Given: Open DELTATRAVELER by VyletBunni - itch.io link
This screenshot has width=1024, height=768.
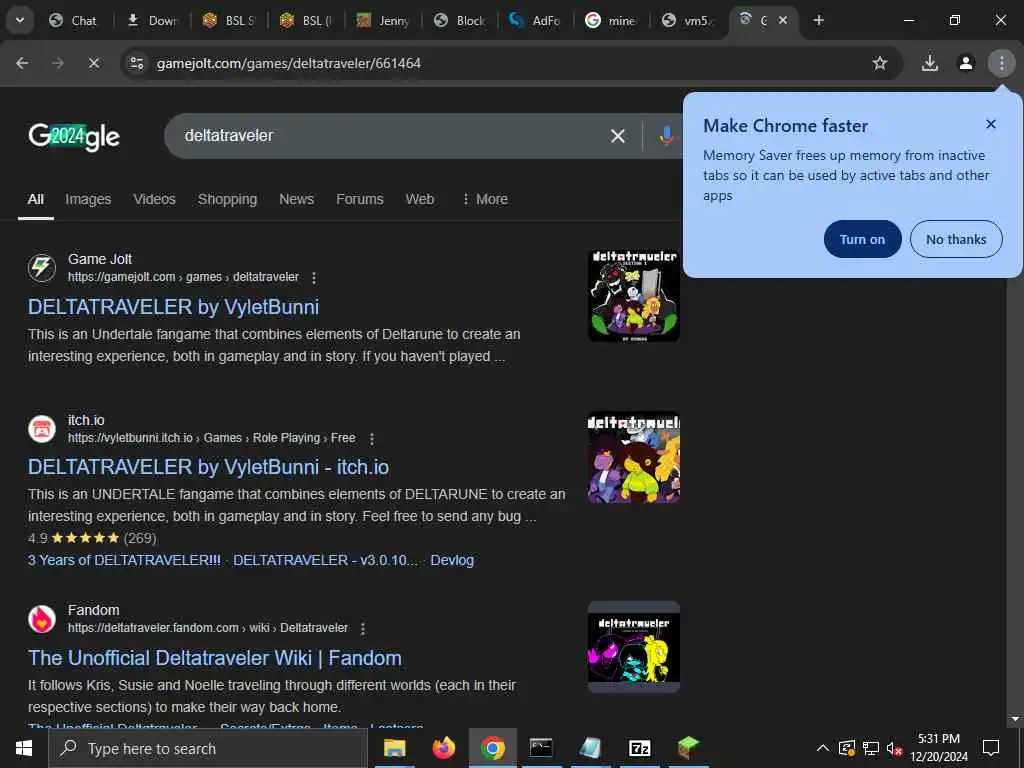Looking at the screenshot, I should click(x=208, y=467).
